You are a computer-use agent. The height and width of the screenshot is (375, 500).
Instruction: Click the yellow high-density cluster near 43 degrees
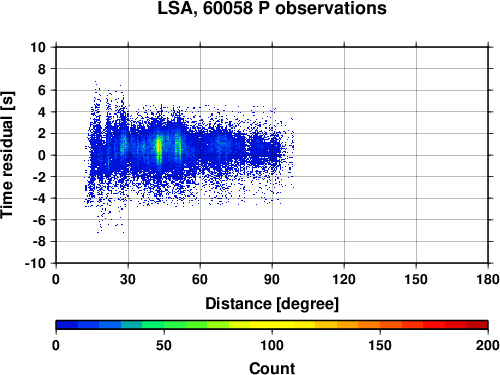click(159, 148)
